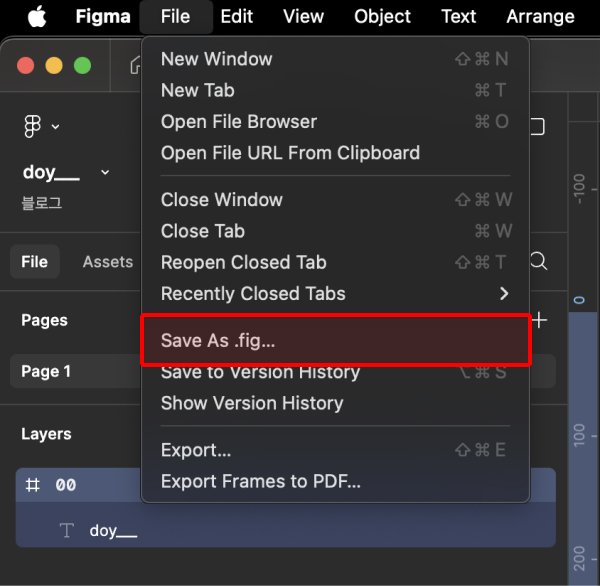The height and width of the screenshot is (586, 600).
Task: Open the Apple menu
Action: [x=37, y=17]
